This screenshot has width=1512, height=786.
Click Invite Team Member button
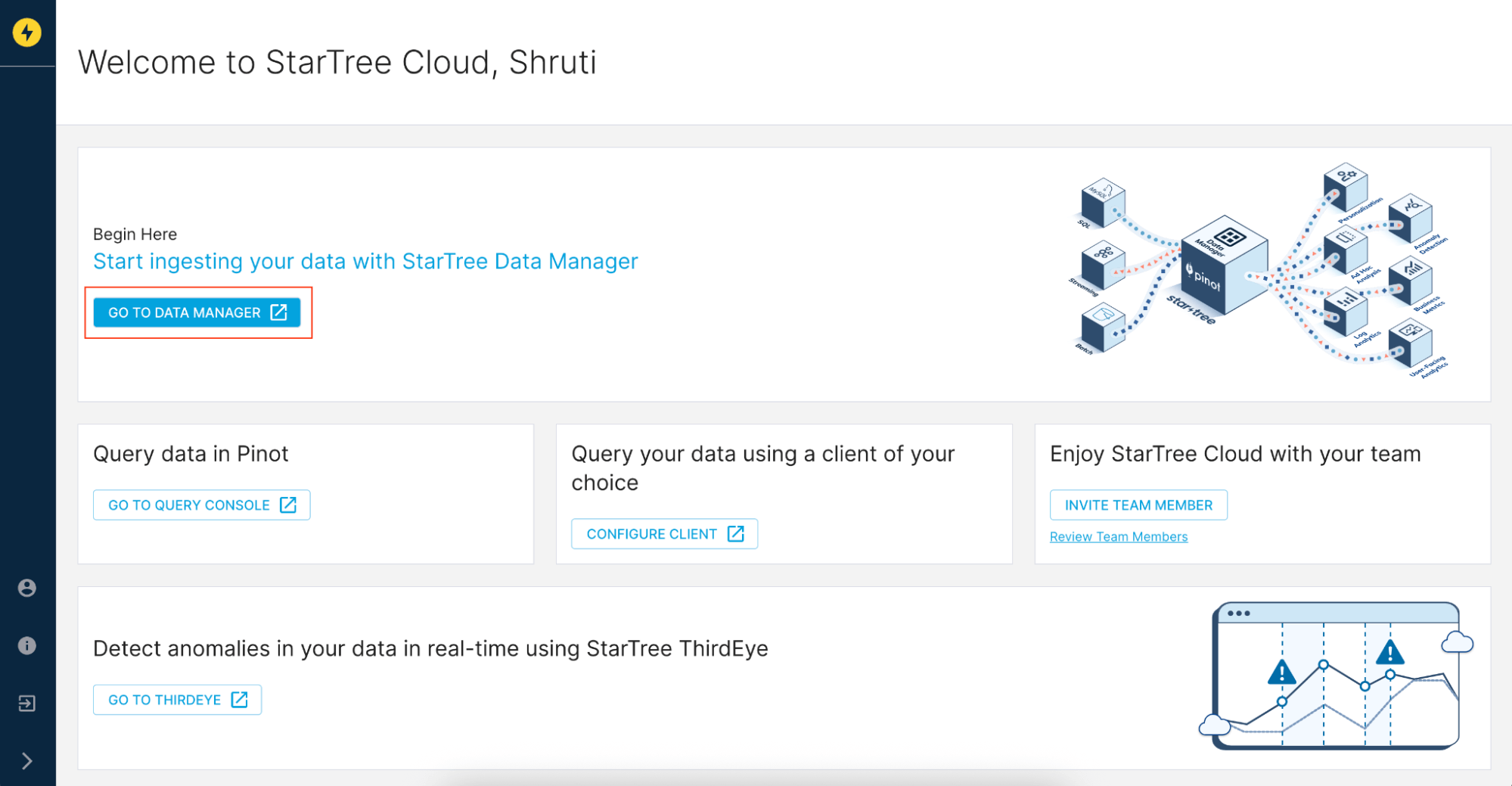pyautogui.click(x=1138, y=505)
